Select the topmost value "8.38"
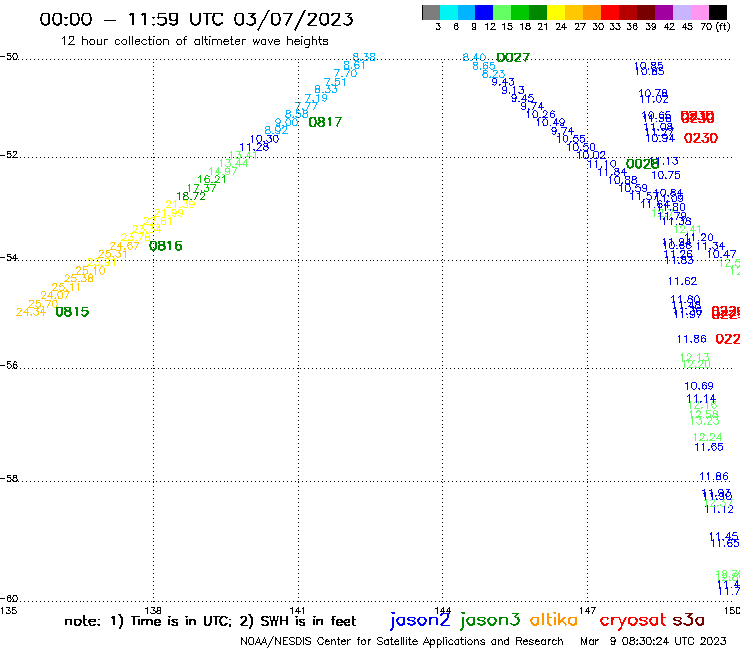 pos(364,57)
